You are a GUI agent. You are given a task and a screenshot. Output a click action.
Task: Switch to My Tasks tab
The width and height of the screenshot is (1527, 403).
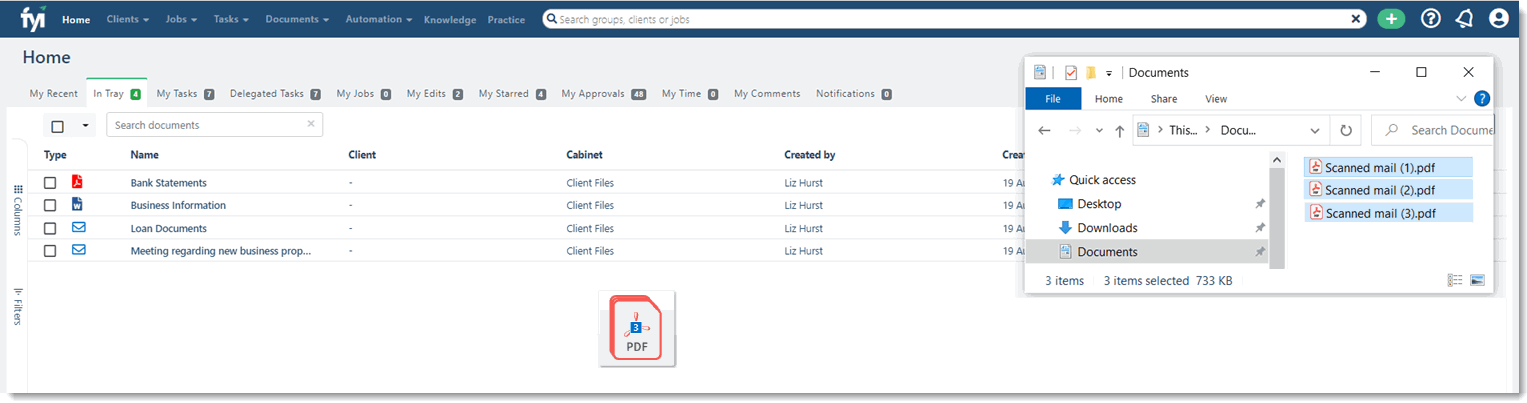[186, 94]
